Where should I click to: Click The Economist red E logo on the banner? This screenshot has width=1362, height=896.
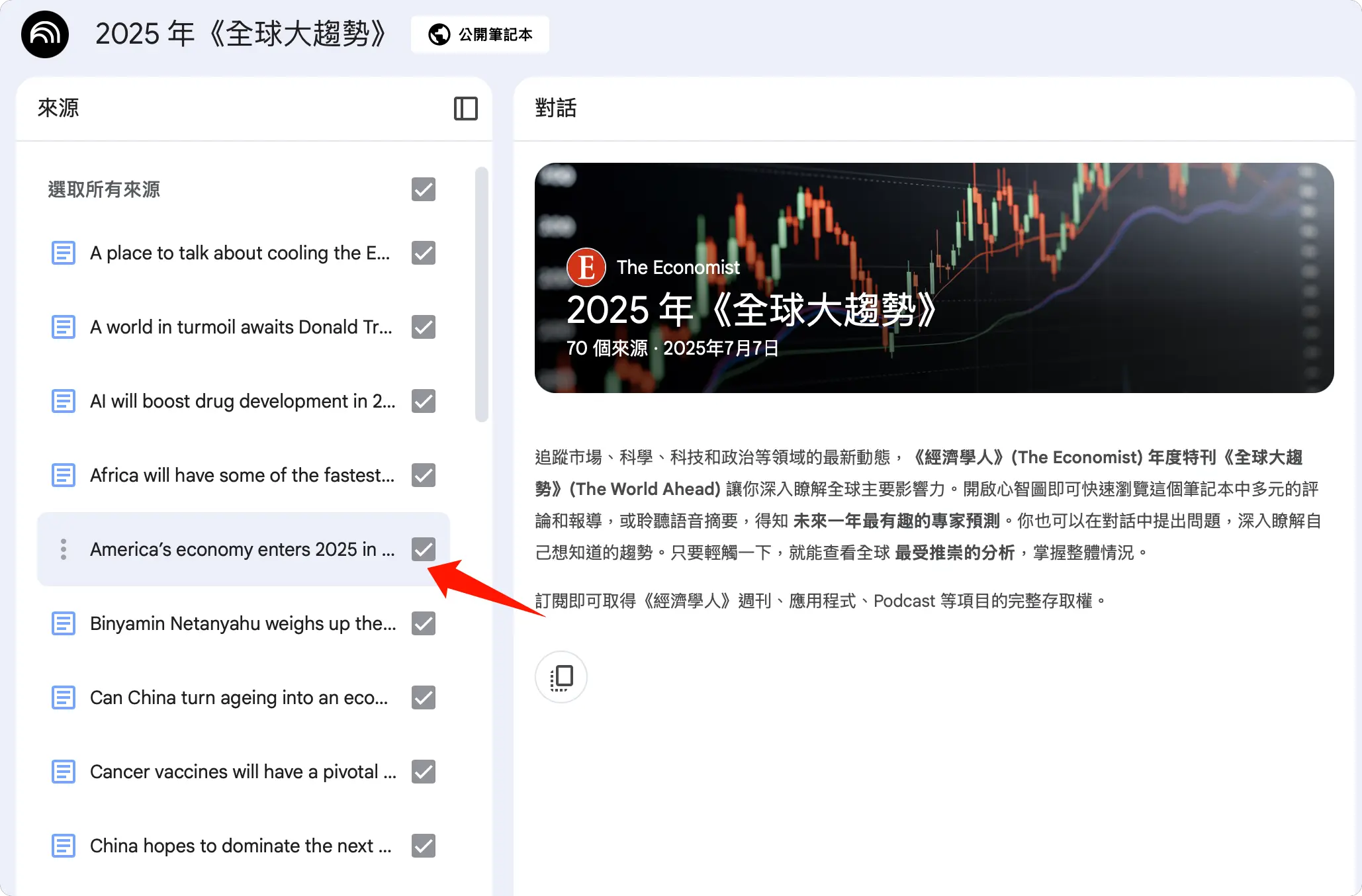pyautogui.click(x=586, y=267)
